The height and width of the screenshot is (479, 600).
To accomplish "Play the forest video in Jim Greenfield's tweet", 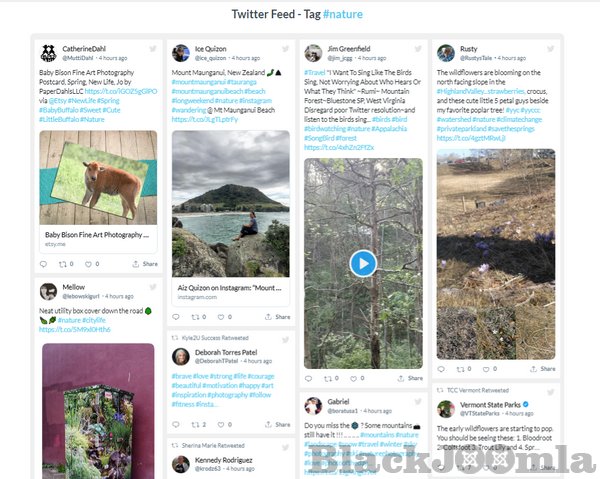I will pos(362,263).
